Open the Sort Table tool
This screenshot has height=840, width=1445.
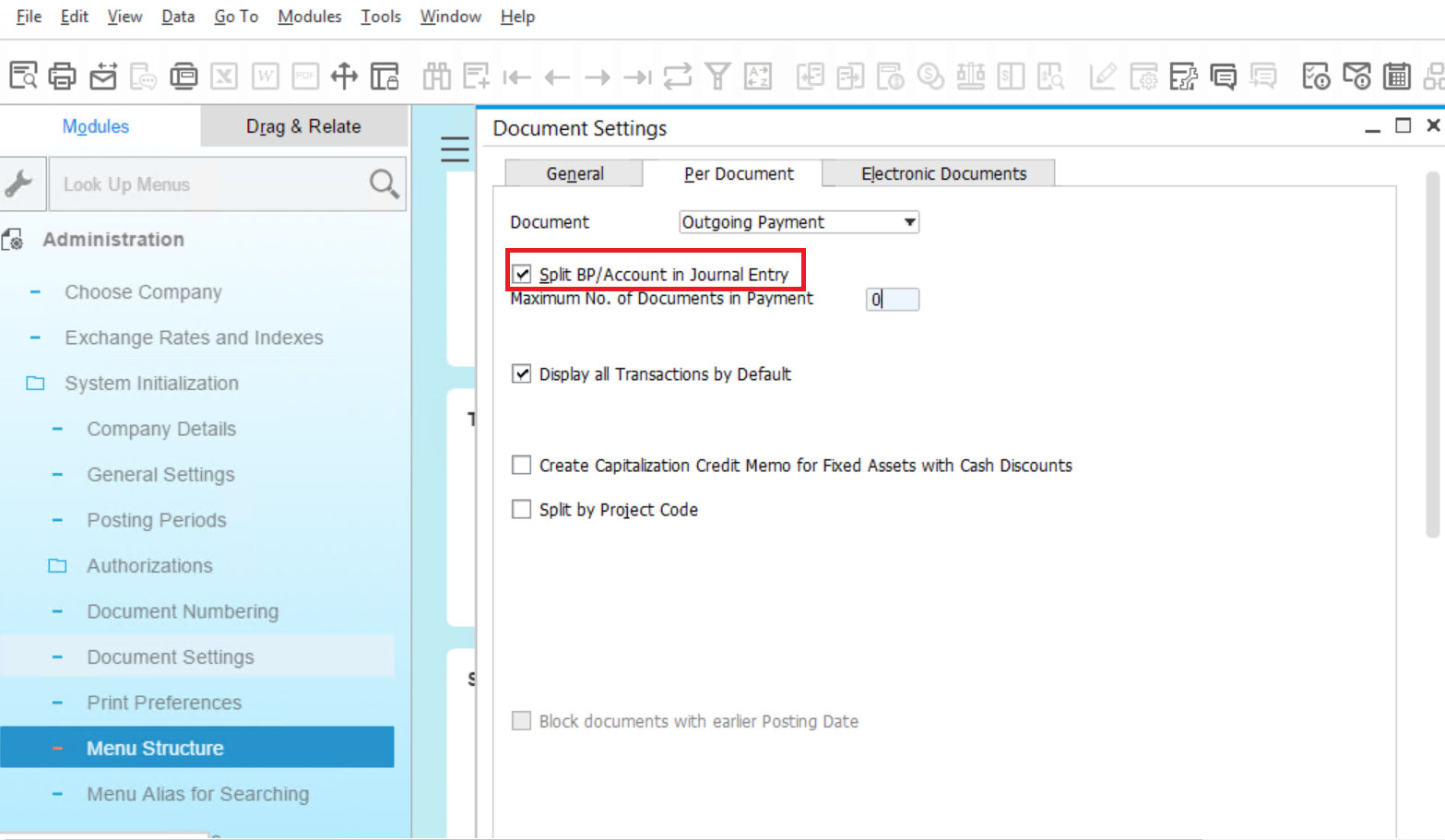[x=758, y=76]
